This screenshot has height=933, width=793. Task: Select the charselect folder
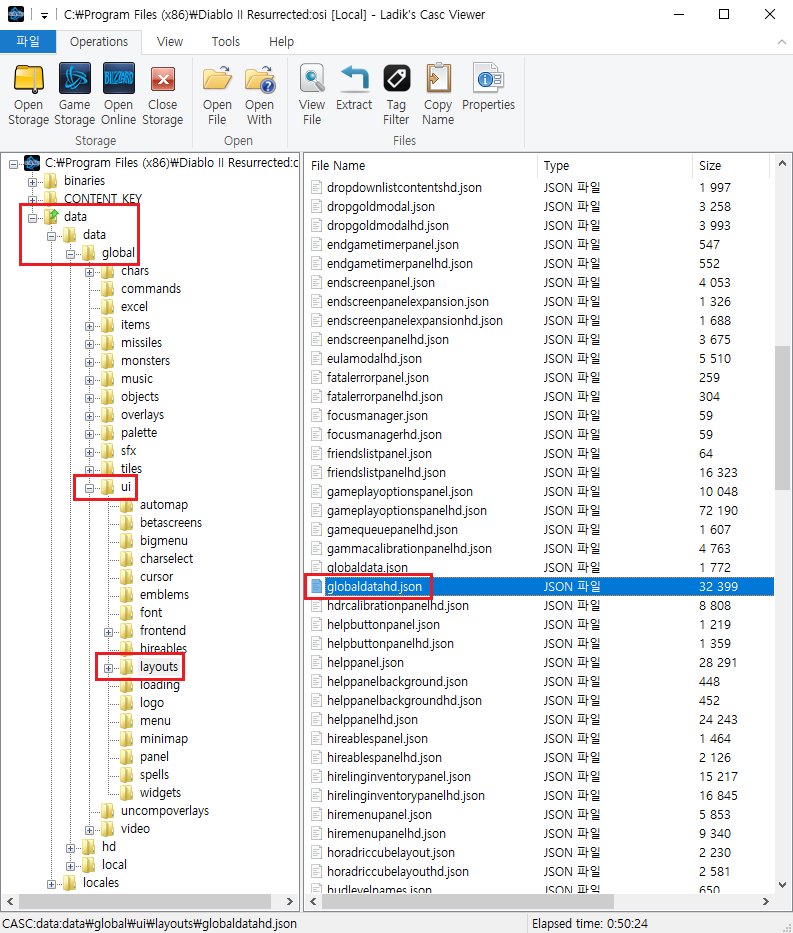(x=167, y=559)
